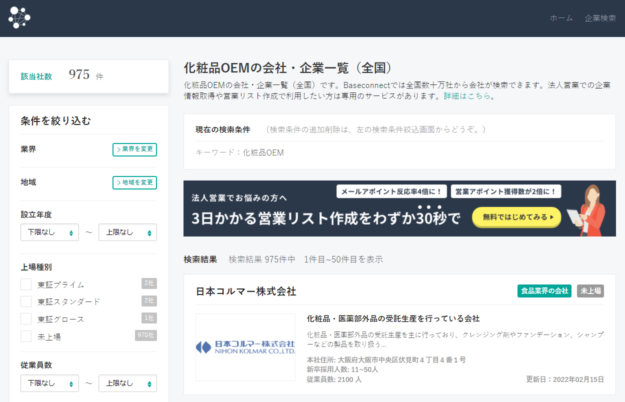Click the 化粧品OEMの会社・企業一覧 page heading

(287, 68)
